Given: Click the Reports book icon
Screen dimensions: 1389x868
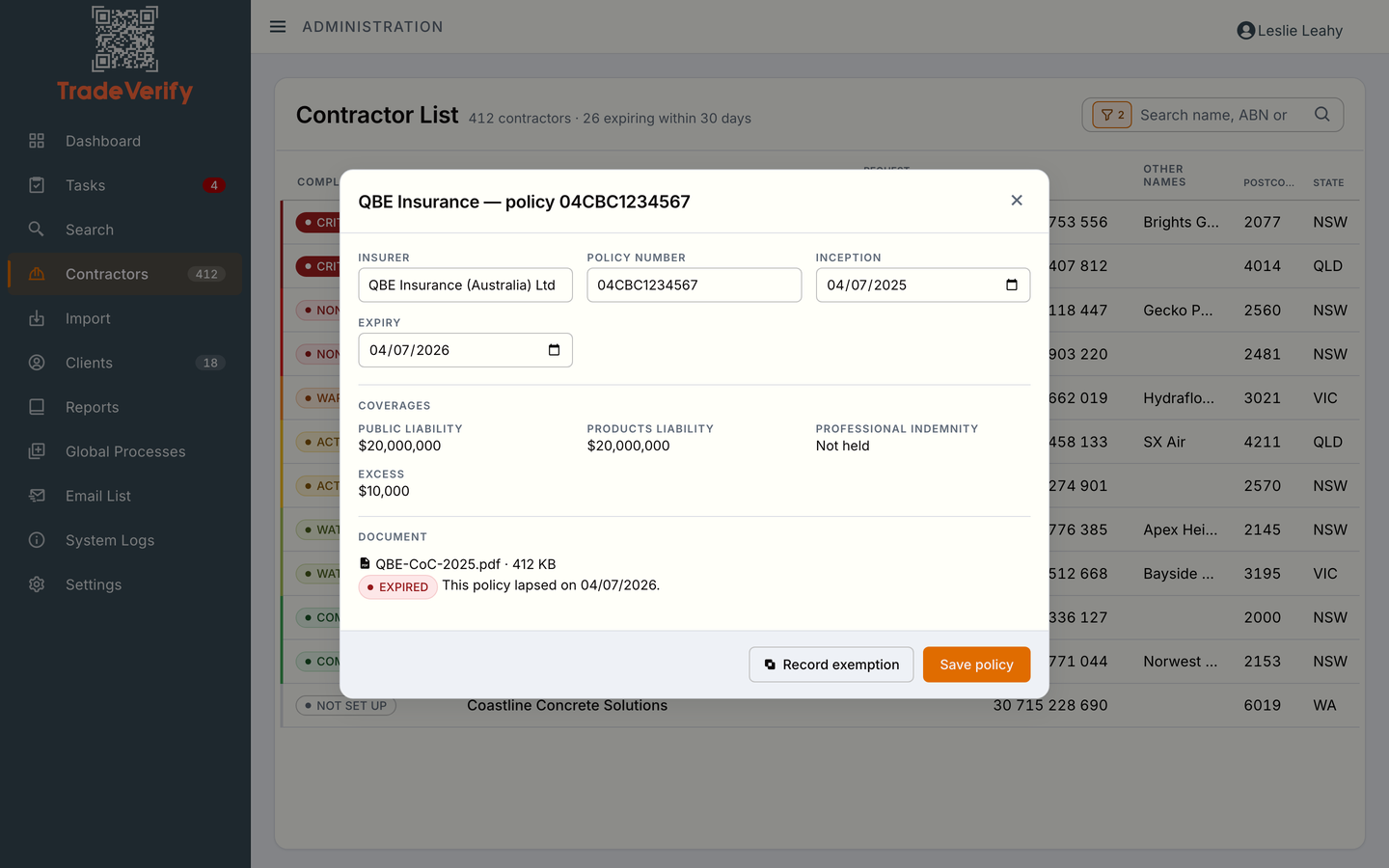Looking at the screenshot, I should [x=37, y=407].
